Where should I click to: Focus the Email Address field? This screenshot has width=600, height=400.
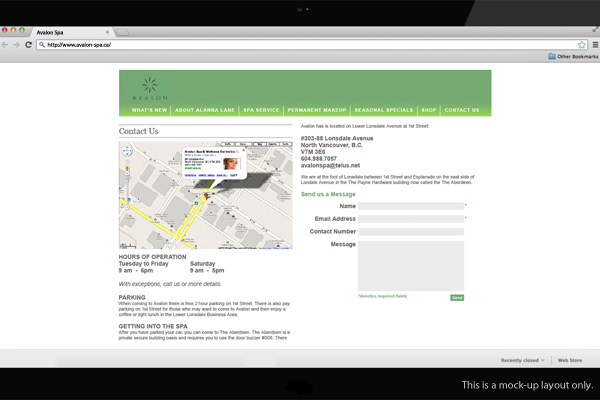tap(410, 218)
